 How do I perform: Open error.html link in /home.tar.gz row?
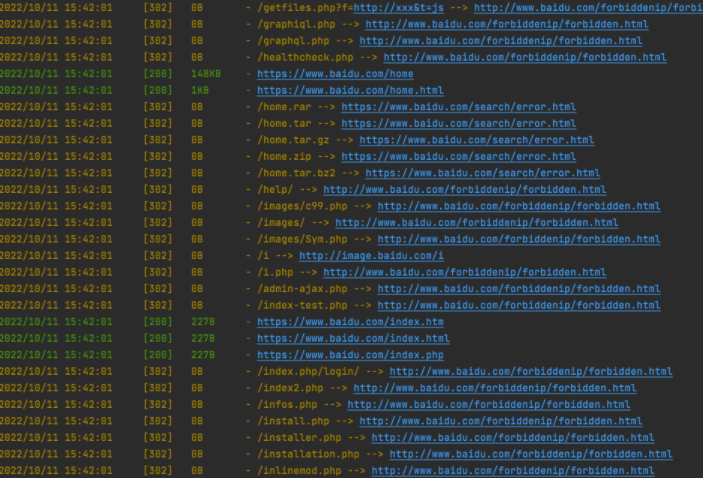[x=477, y=140]
